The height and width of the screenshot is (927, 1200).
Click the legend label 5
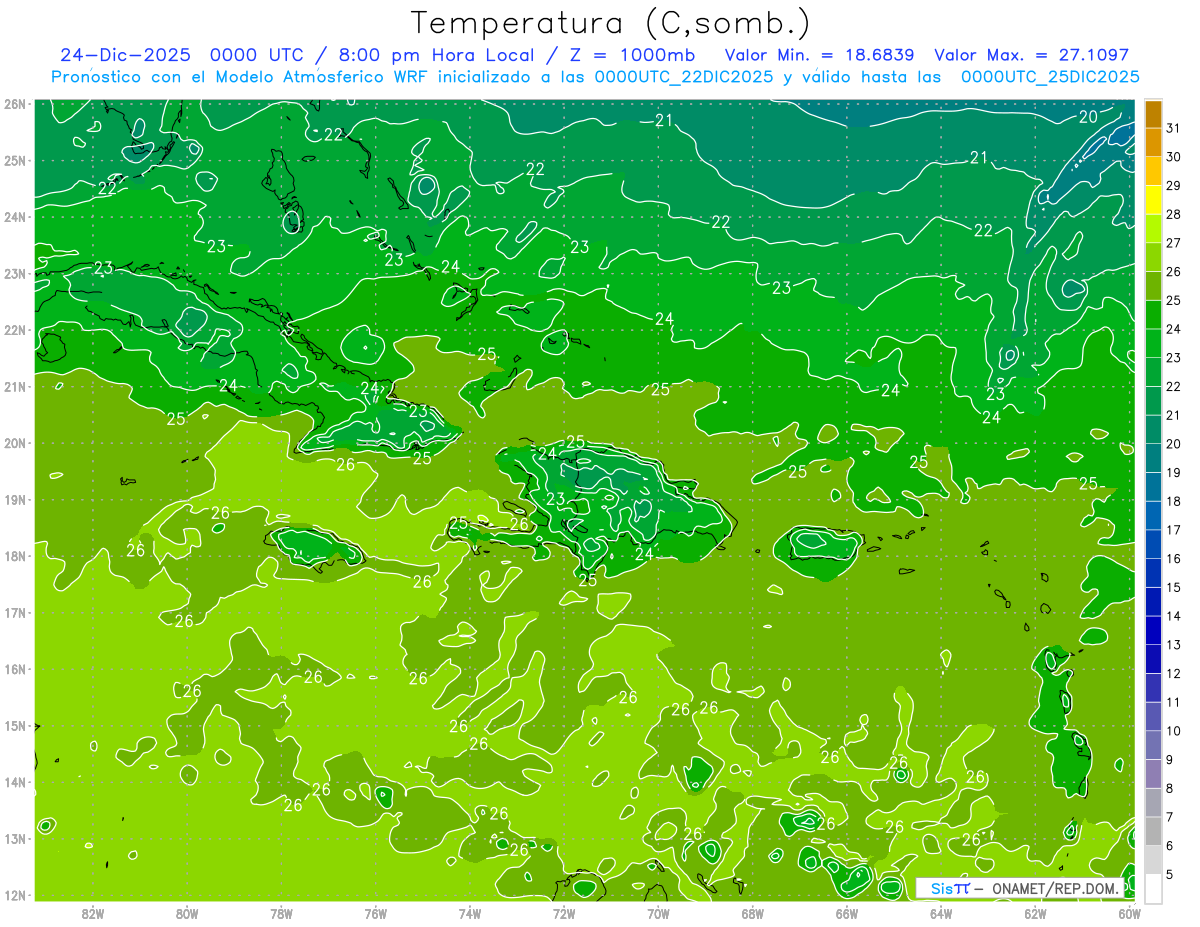[1170, 875]
